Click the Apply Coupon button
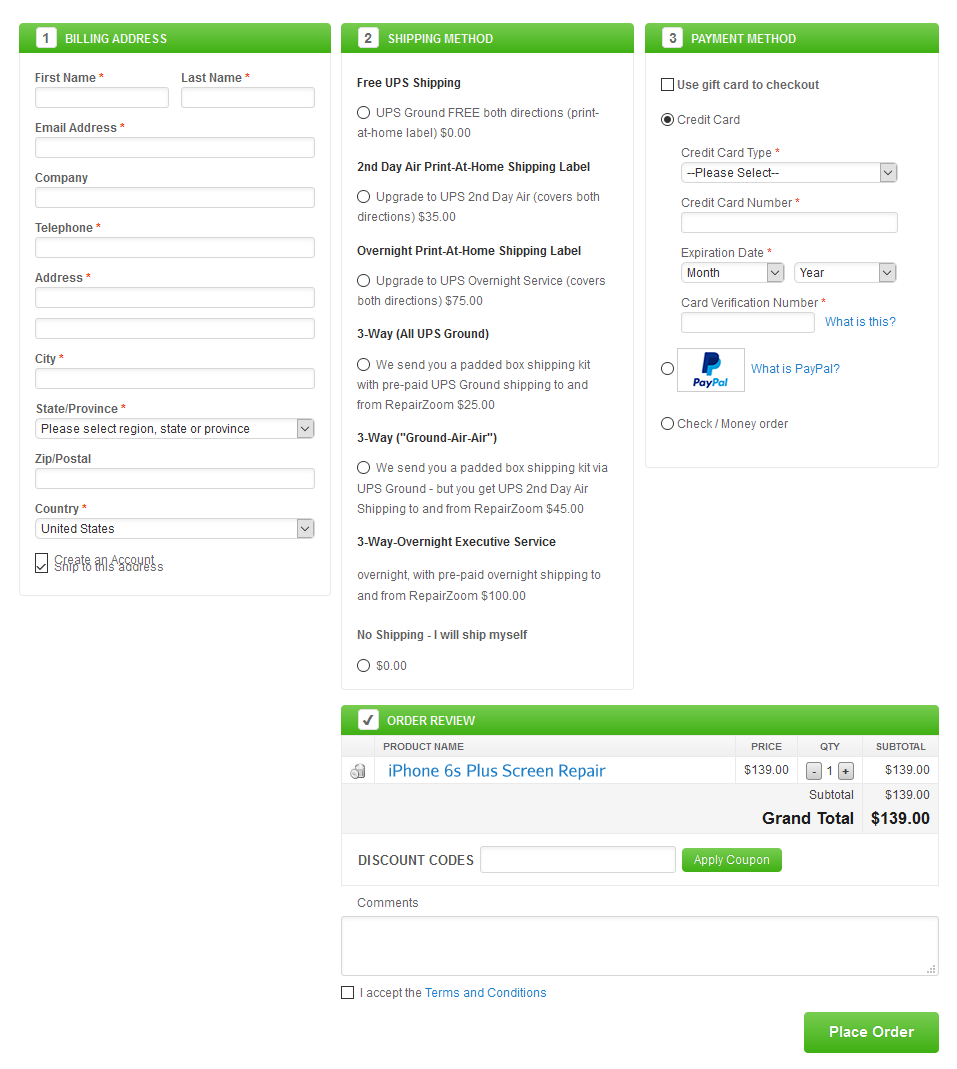 [x=731, y=860]
